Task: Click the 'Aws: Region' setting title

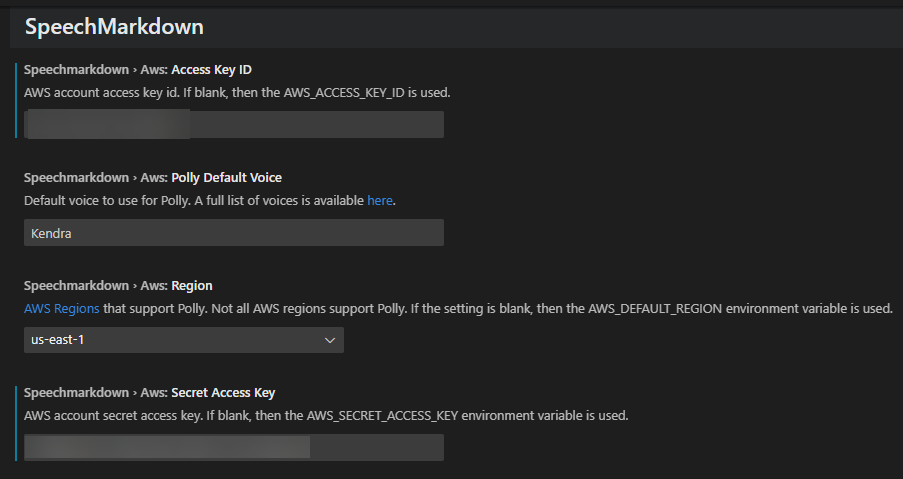Action: coord(118,286)
